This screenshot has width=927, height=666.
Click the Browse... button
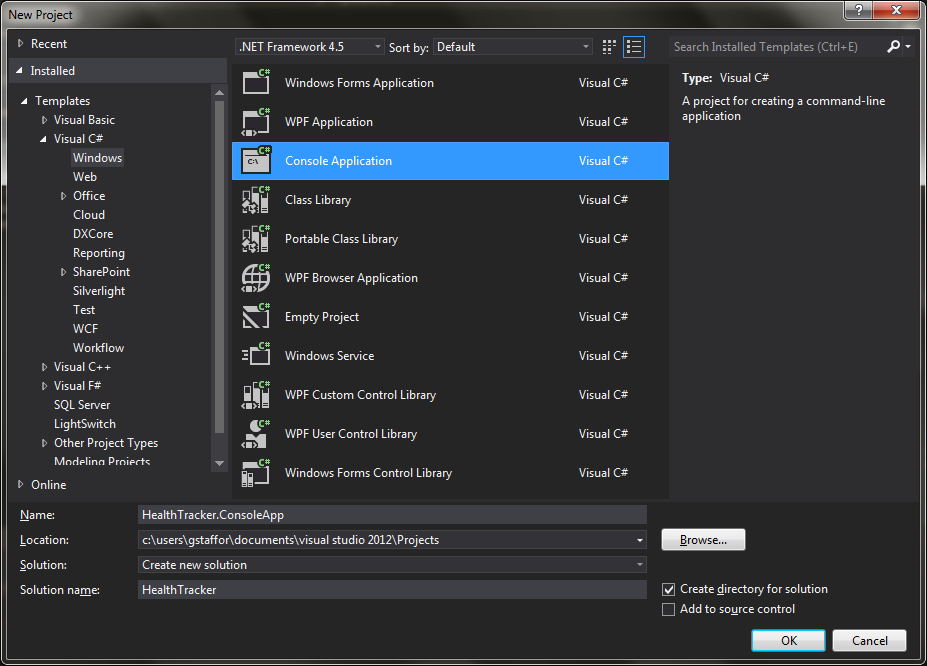pyautogui.click(x=703, y=540)
